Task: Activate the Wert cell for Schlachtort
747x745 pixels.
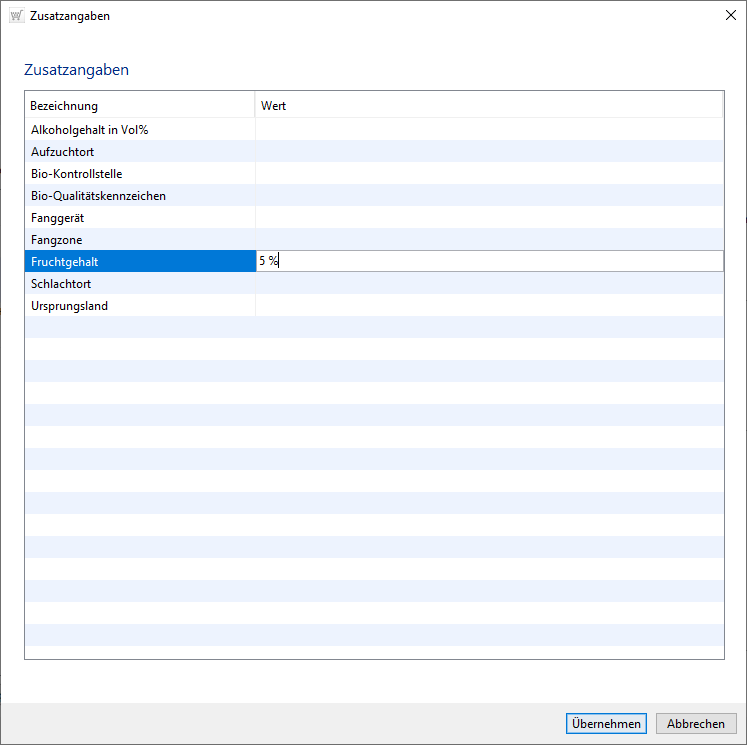Action: point(488,284)
